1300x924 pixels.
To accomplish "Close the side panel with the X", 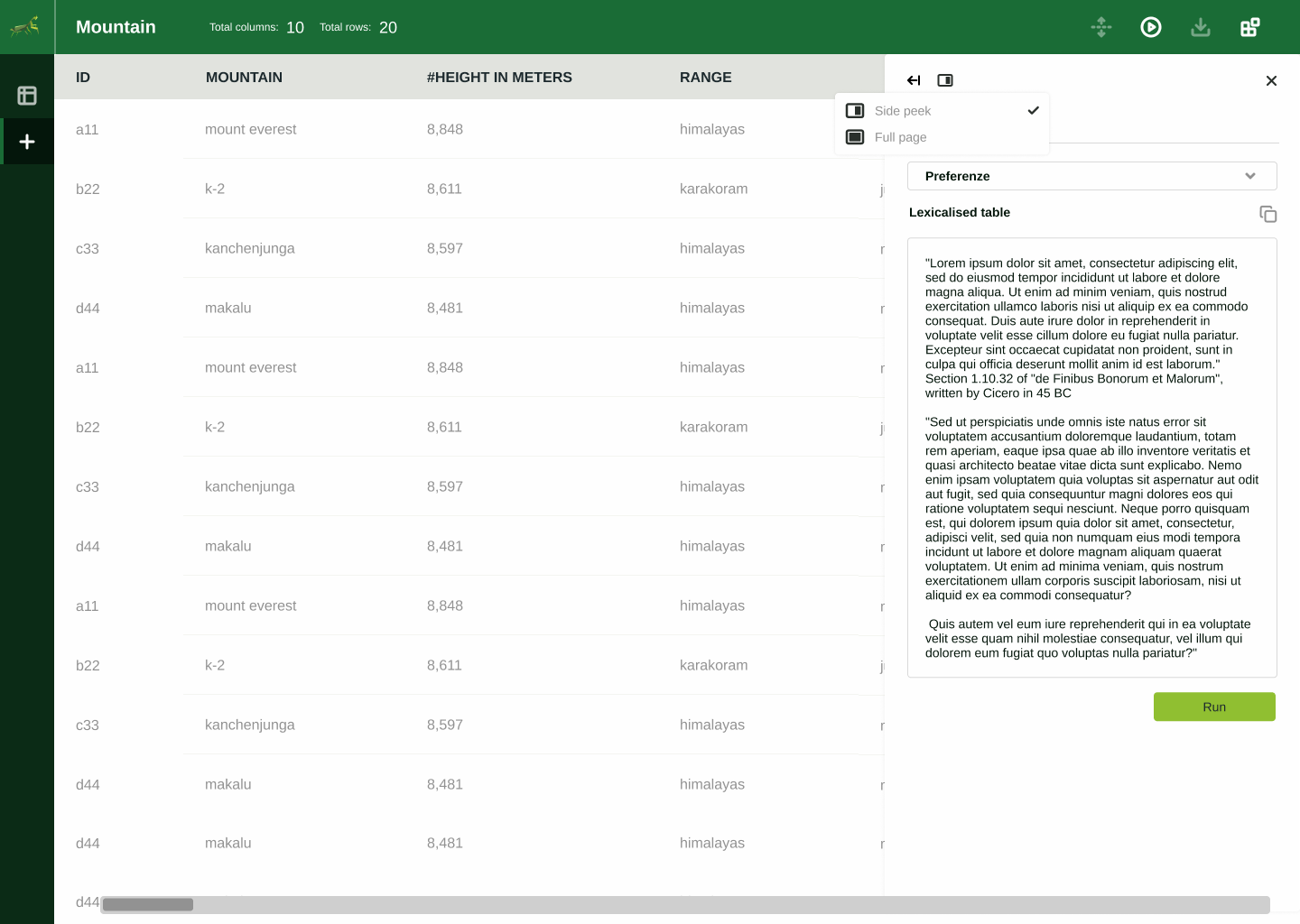I will click(x=1271, y=81).
